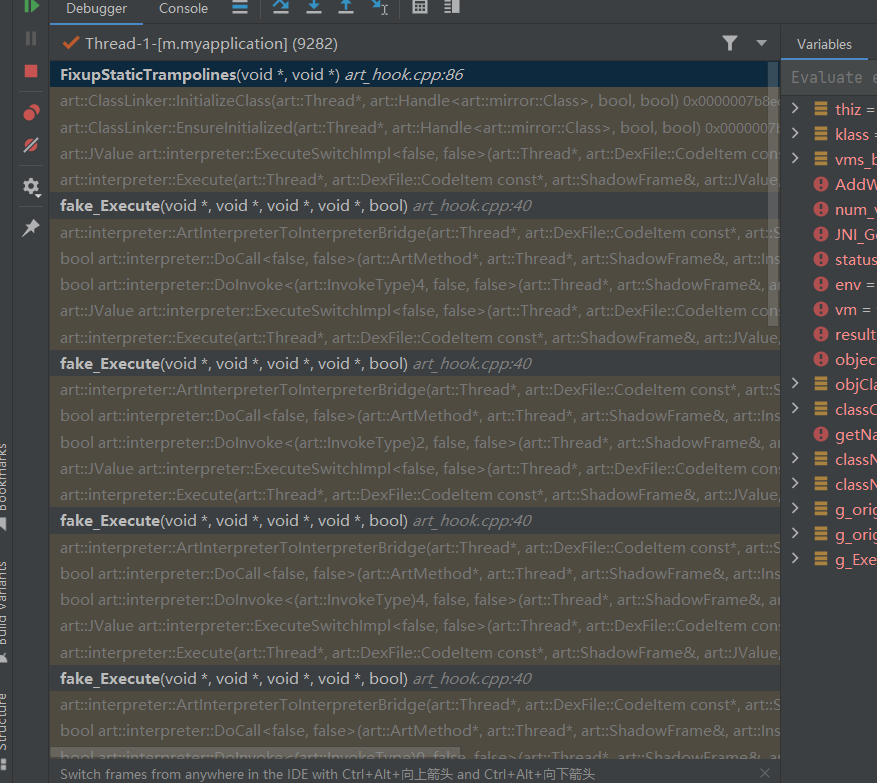Image resolution: width=877 pixels, height=783 pixels.
Task: Open debugger settings gear icon
Action: [x=31, y=187]
